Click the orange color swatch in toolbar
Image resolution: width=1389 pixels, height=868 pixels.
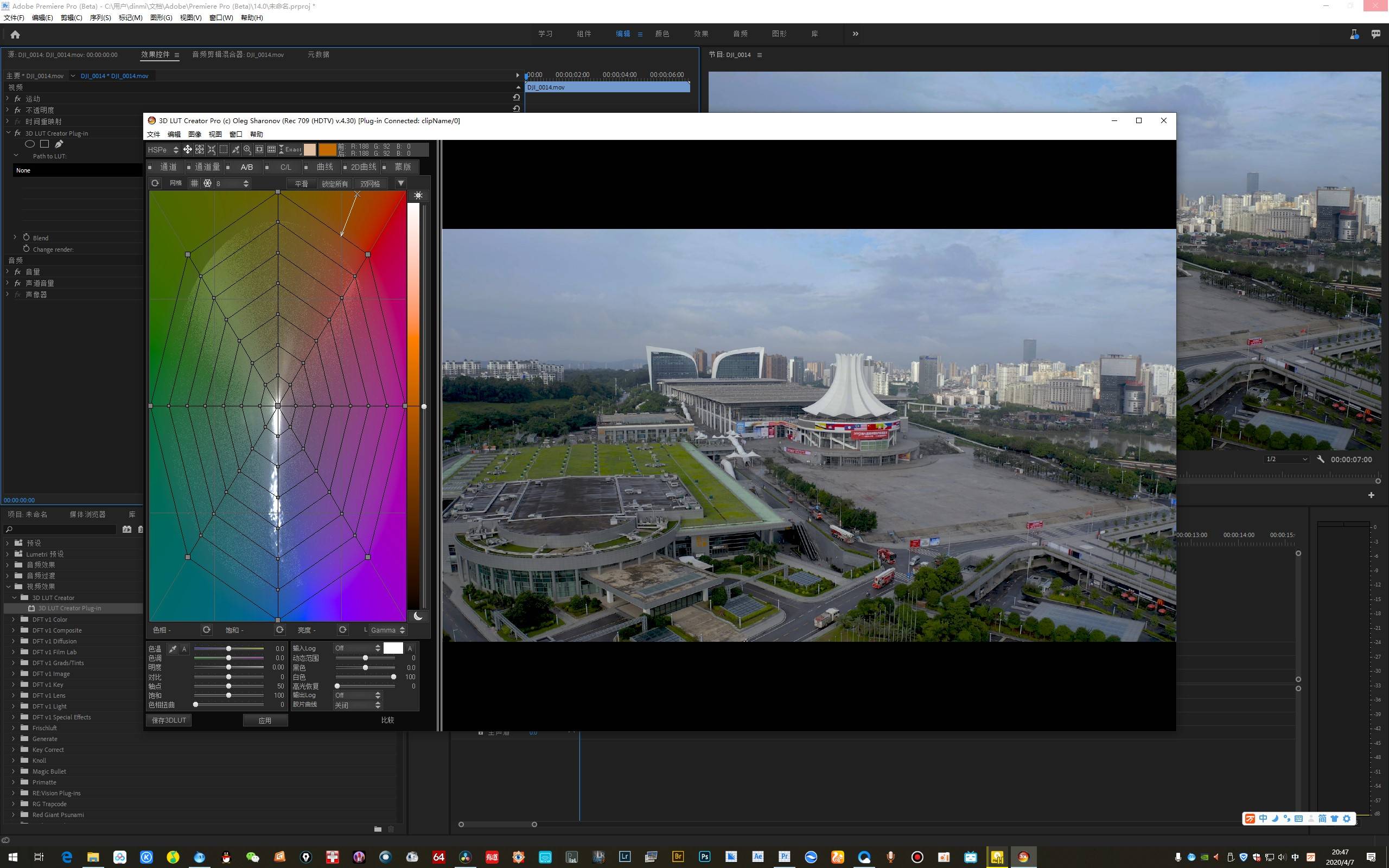[x=327, y=149]
